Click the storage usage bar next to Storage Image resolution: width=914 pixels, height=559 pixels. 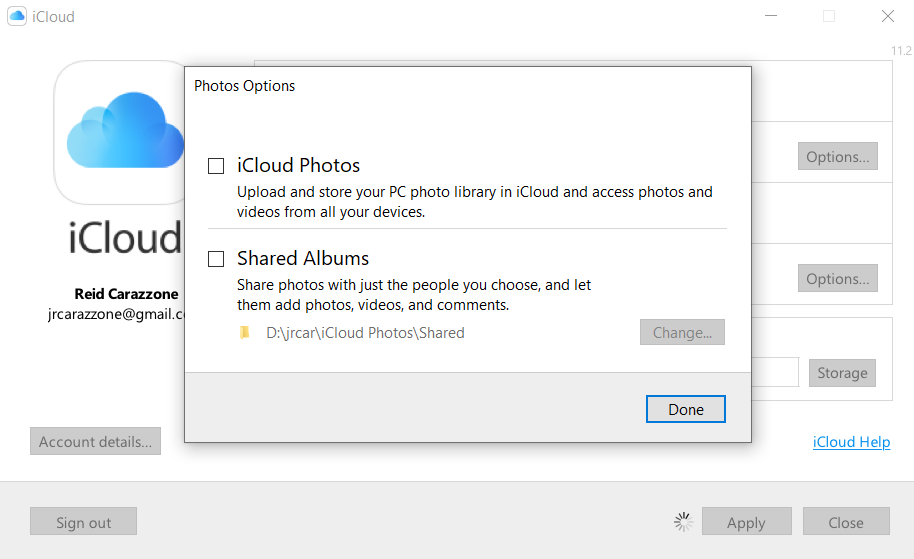[x=775, y=372]
